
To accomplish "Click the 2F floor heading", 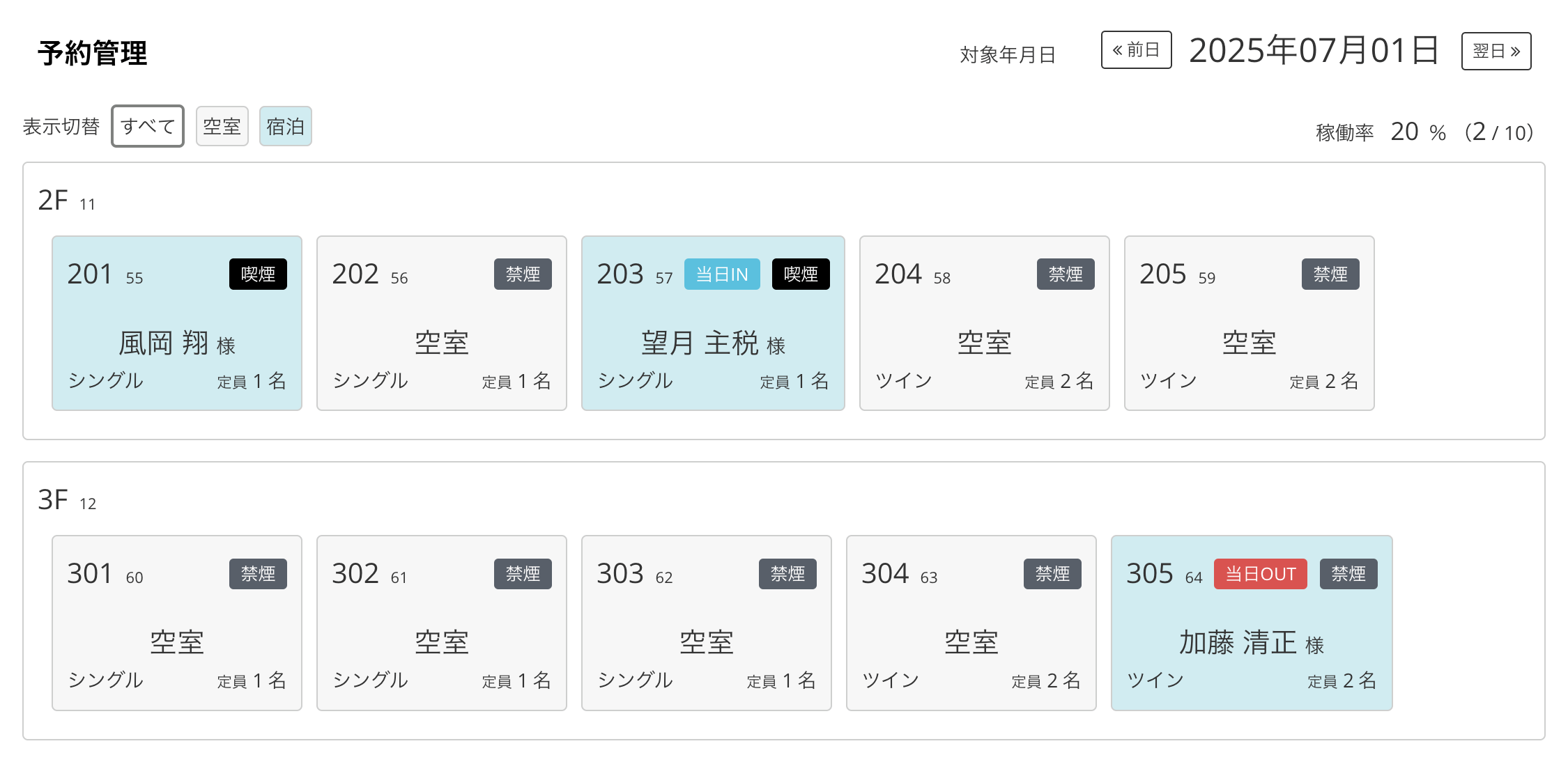I will (54, 201).
